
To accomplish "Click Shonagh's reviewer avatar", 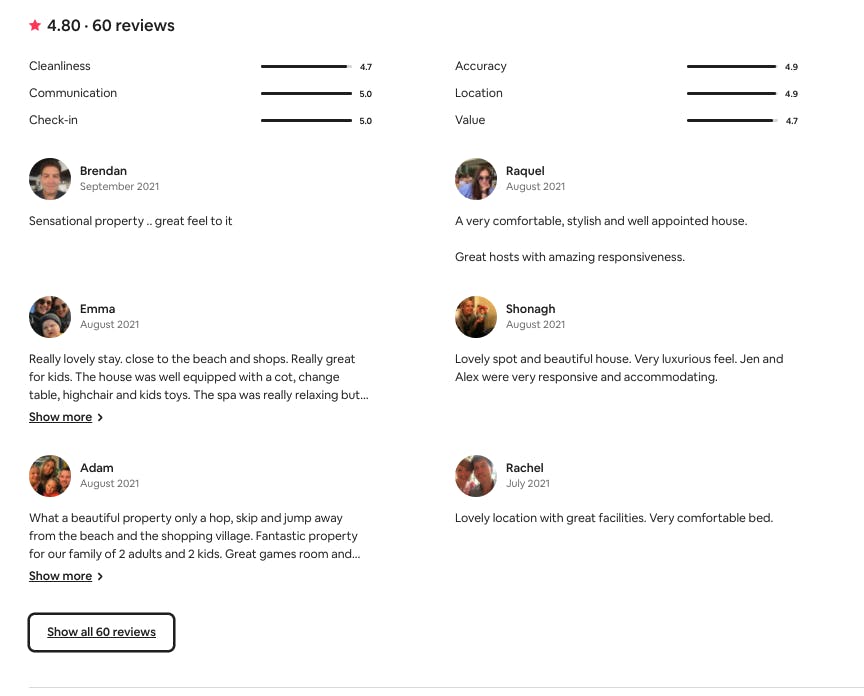I will 476,317.
